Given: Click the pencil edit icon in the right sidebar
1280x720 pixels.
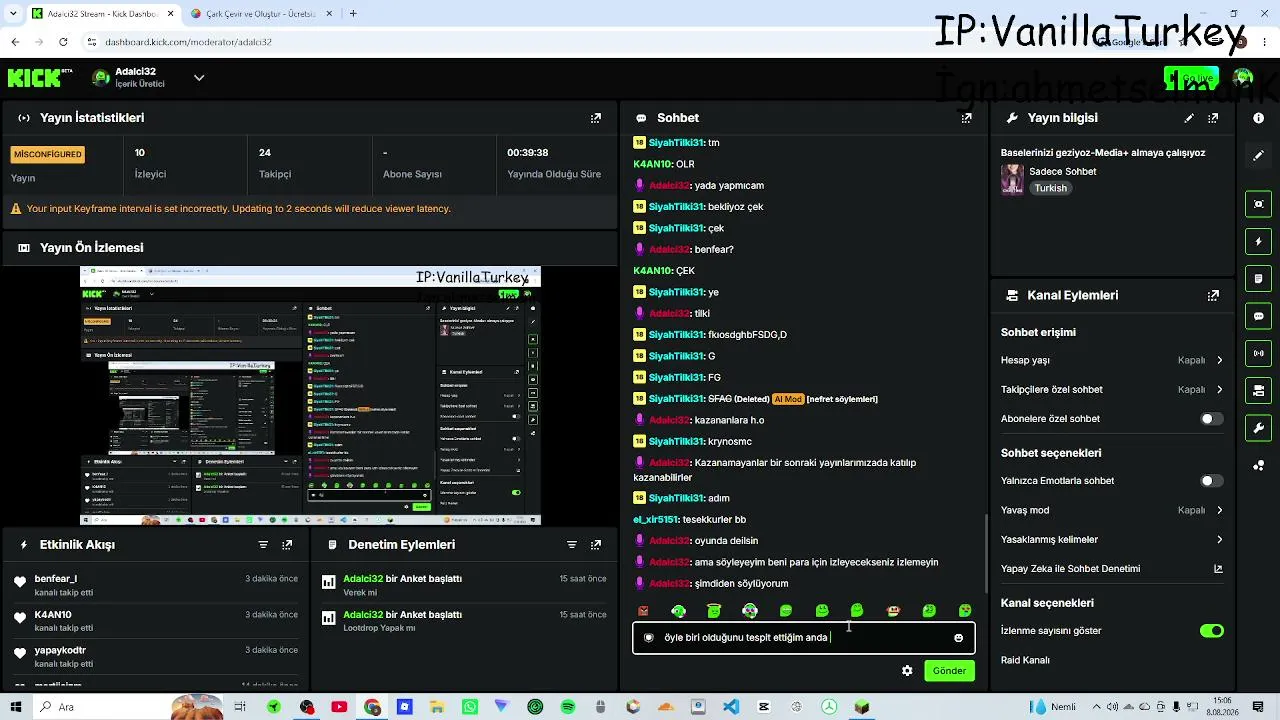Looking at the screenshot, I should click(1258, 156).
